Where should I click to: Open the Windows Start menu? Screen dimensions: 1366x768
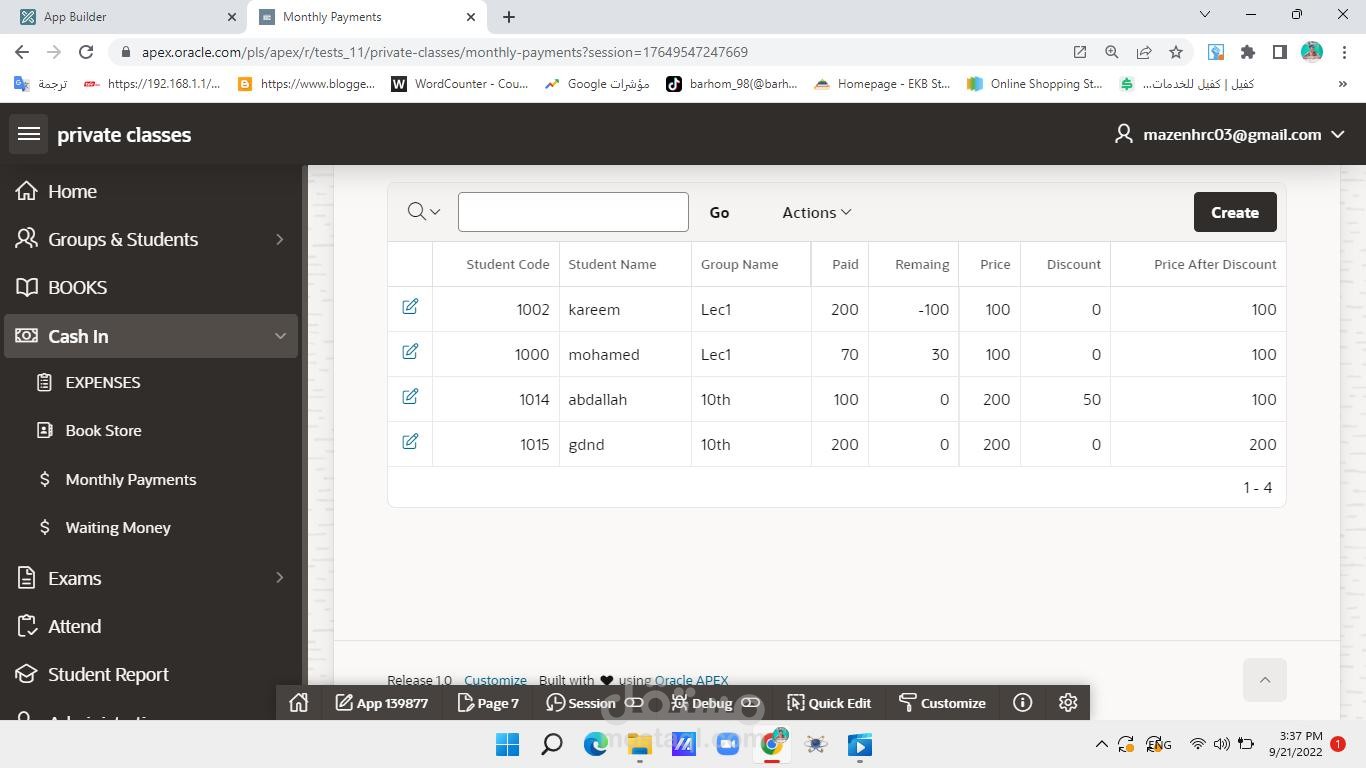[x=507, y=744]
